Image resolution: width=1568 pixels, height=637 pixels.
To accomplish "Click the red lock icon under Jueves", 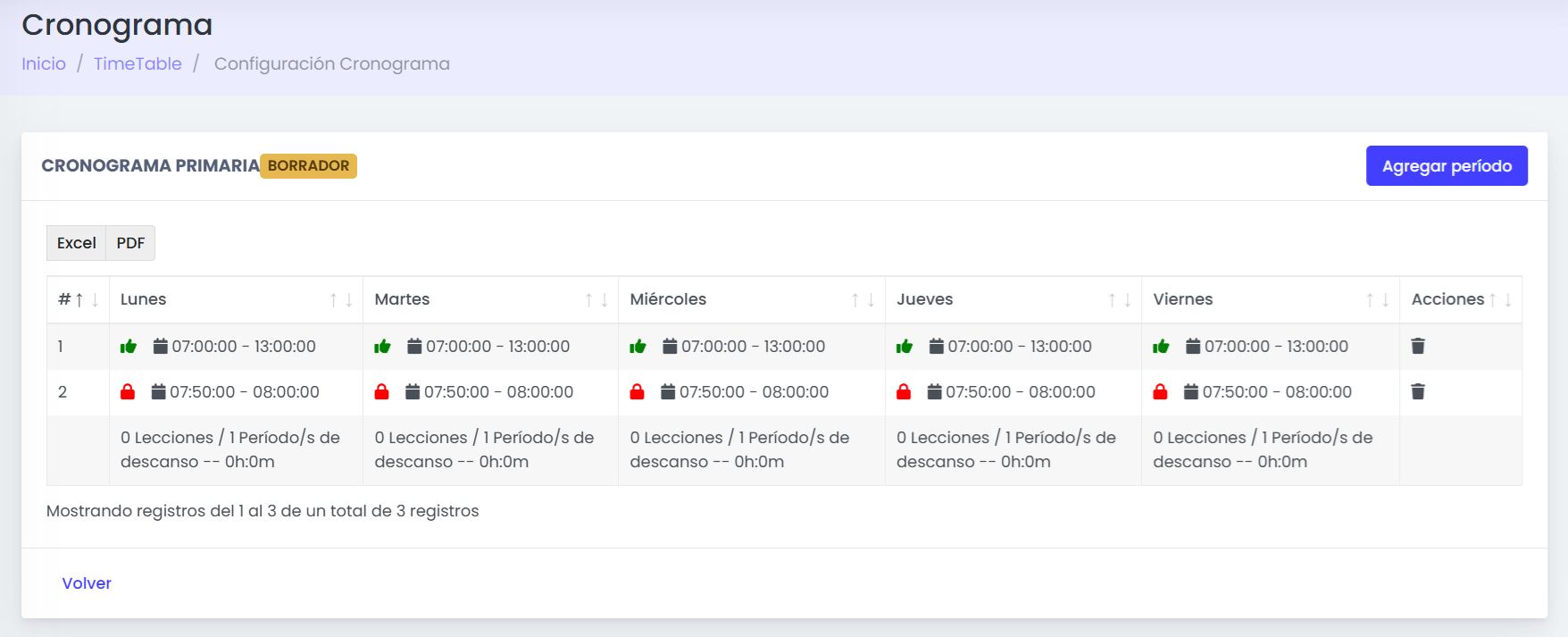I will pos(904,391).
